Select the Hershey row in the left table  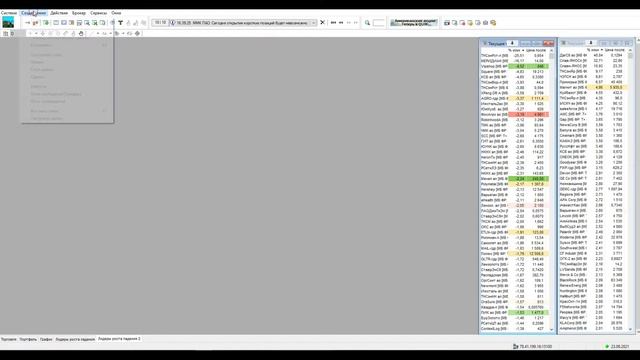coord(514,189)
